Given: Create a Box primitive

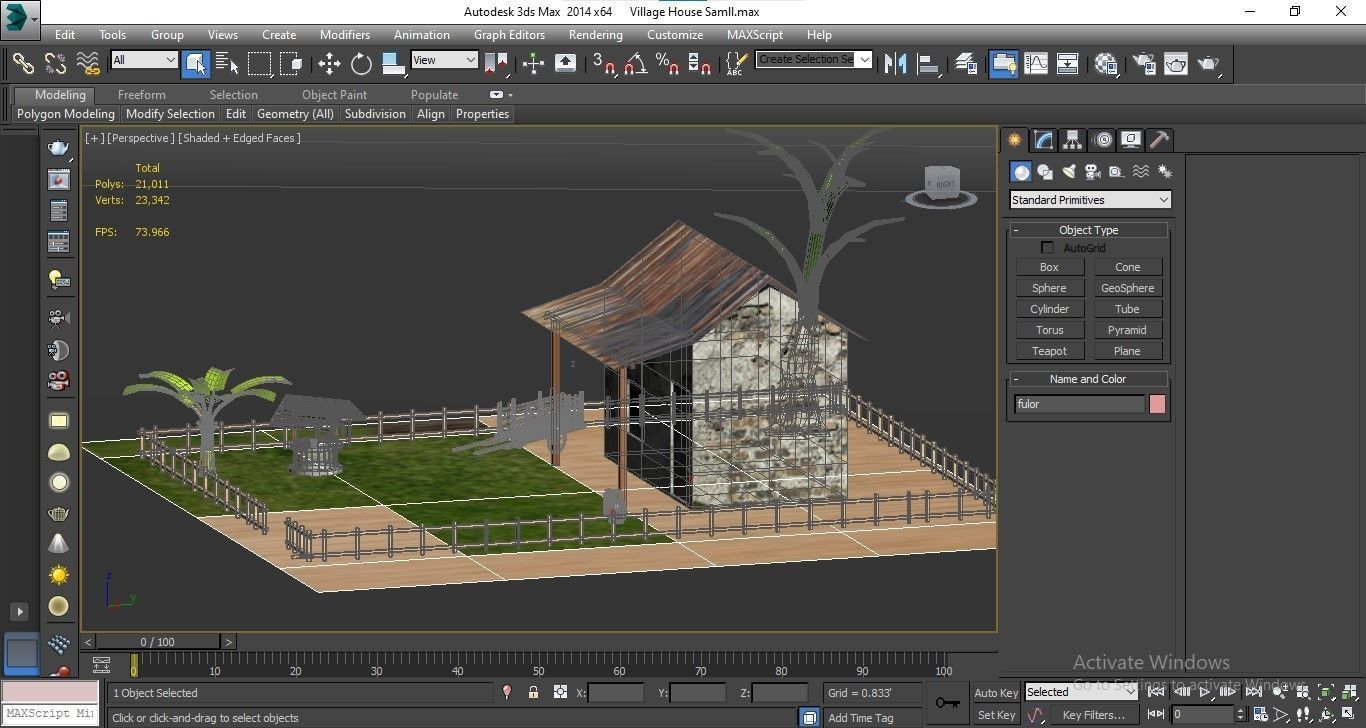Looking at the screenshot, I should coord(1049,267).
